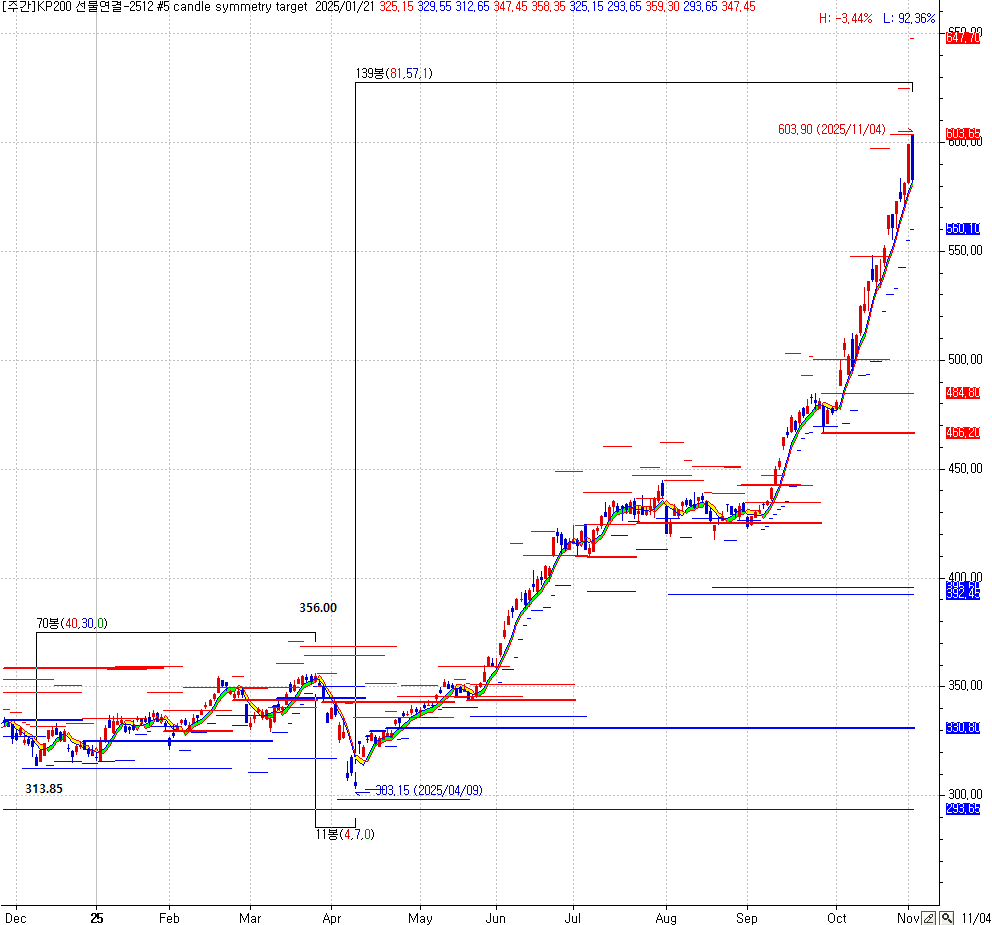The width and height of the screenshot is (992, 925).
Task: Click the blue 293.65 price tag
Action: click(962, 808)
